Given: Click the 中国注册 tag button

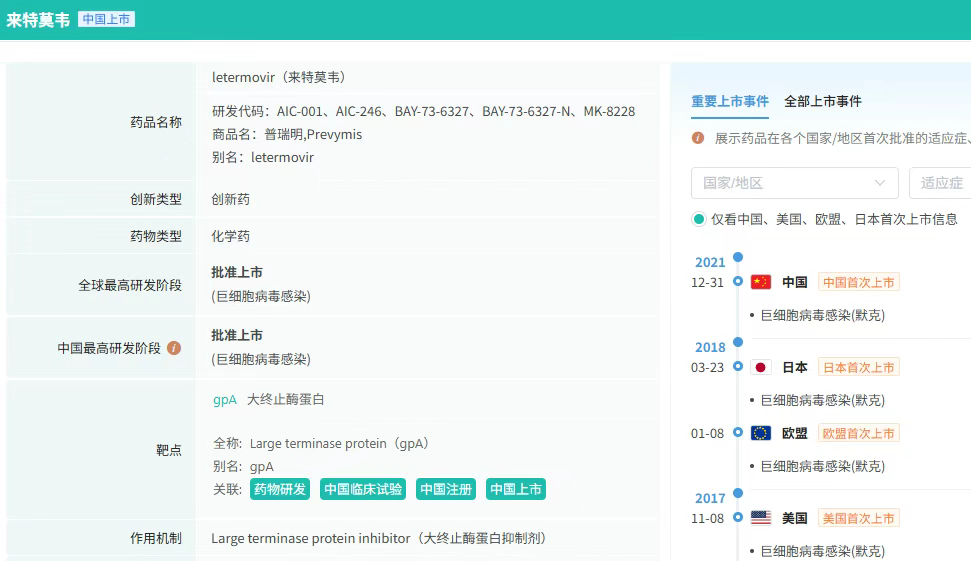Looking at the screenshot, I should tap(446, 489).
